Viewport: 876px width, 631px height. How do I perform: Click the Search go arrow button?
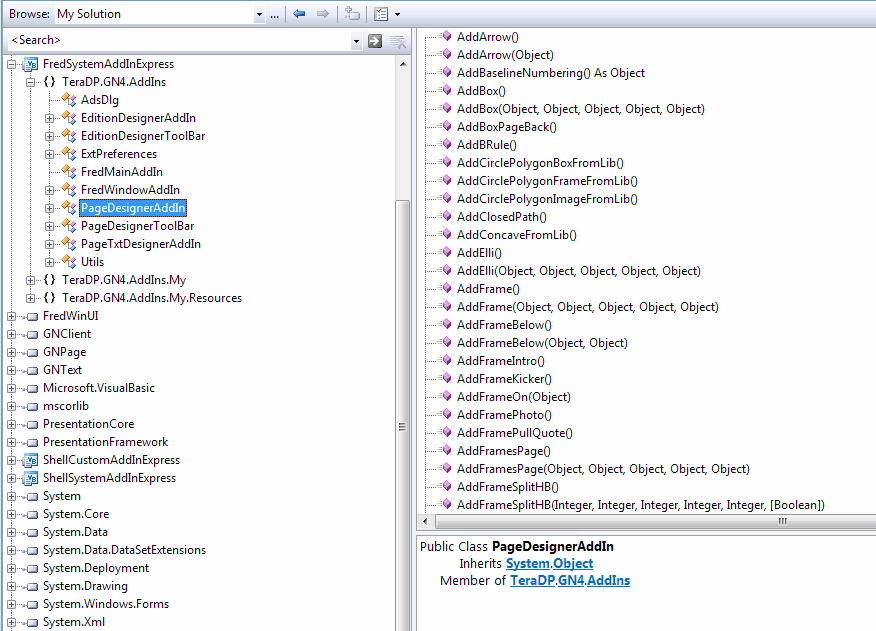click(x=375, y=41)
